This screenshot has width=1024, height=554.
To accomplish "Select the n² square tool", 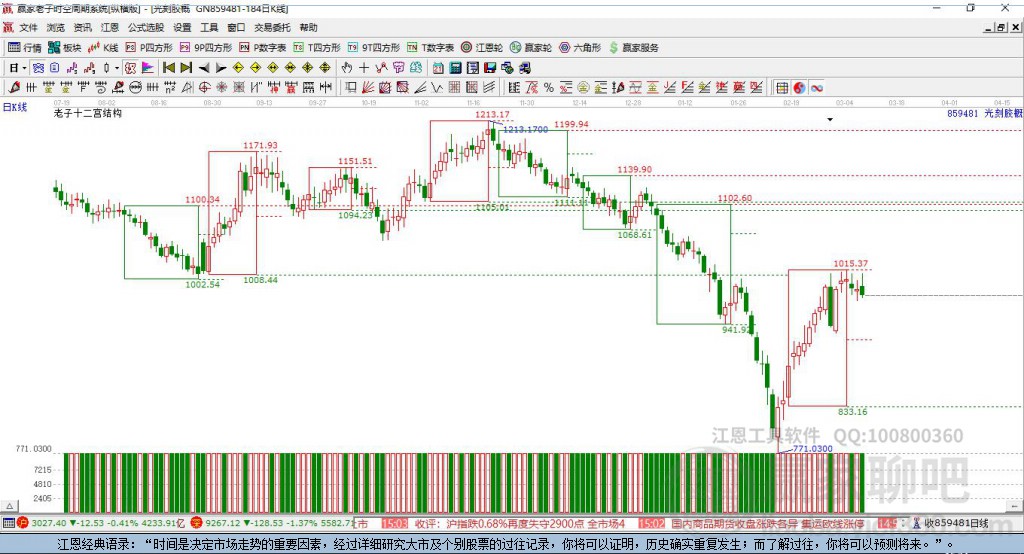I will 170,88.
